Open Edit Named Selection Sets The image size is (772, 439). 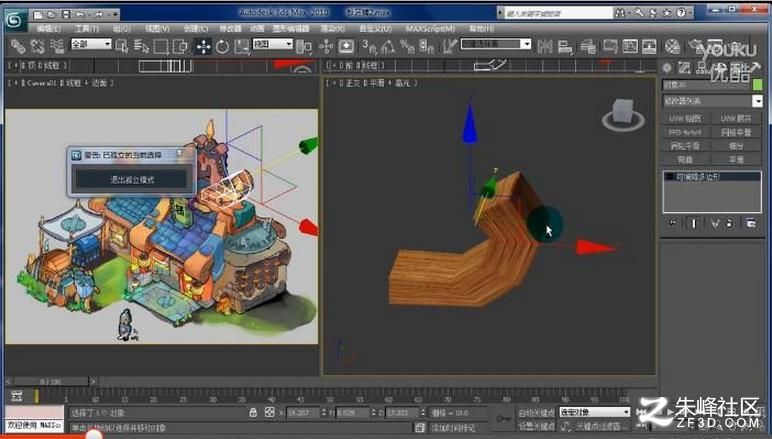click(449, 46)
